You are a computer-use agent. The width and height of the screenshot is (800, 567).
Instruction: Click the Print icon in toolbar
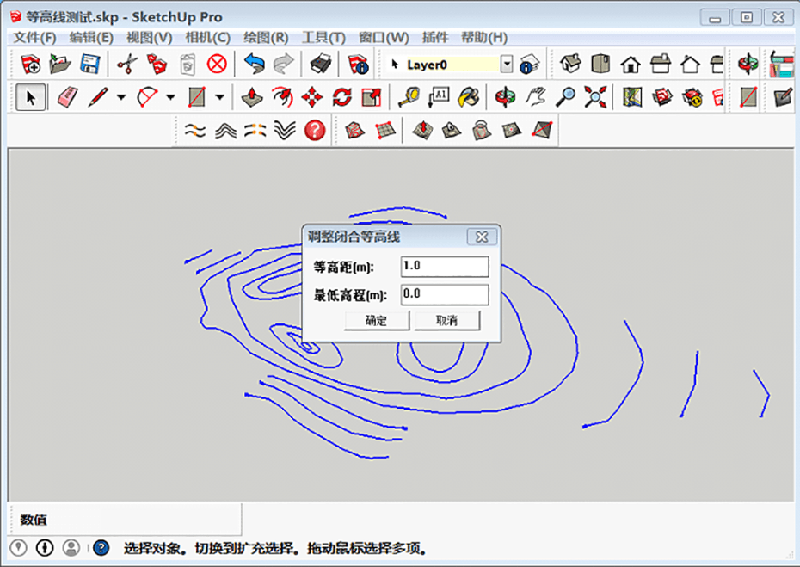pos(320,64)
